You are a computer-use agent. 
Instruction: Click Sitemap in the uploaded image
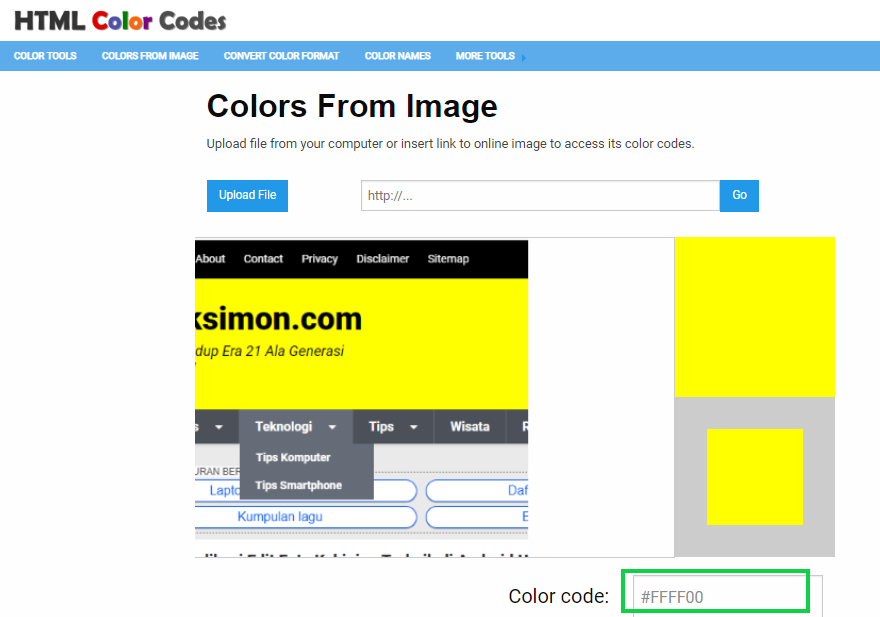point(448,259)
